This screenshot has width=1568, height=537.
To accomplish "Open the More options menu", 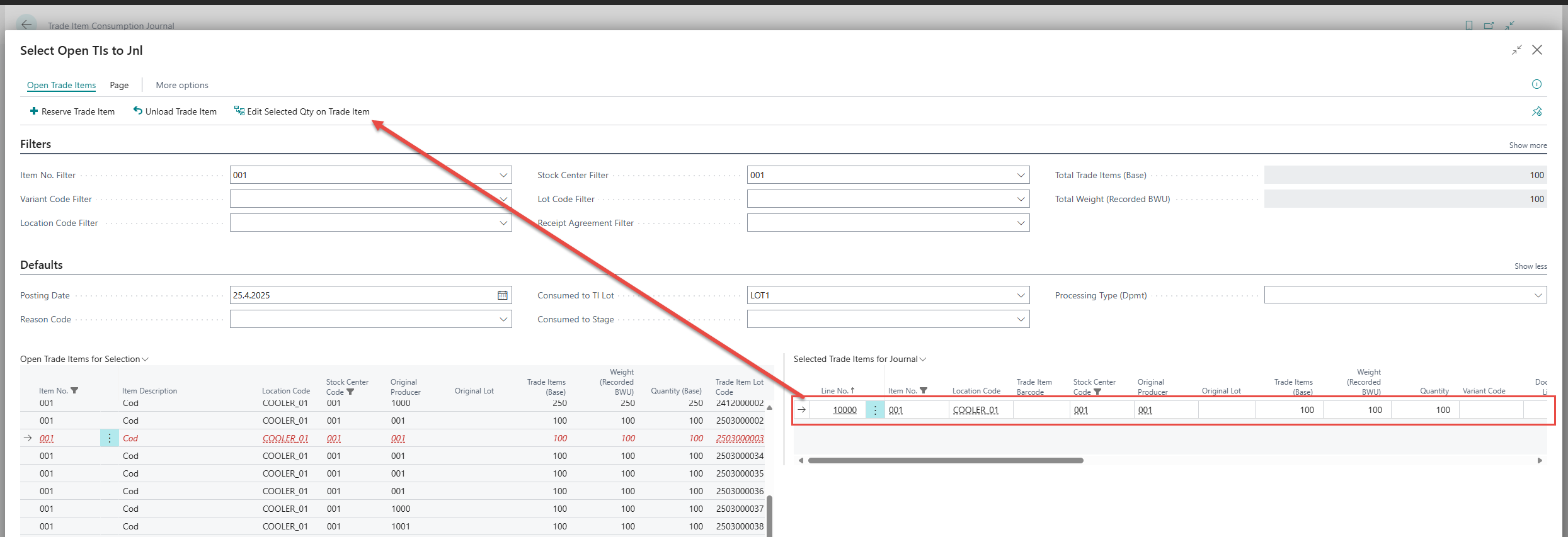I will 182,85.
